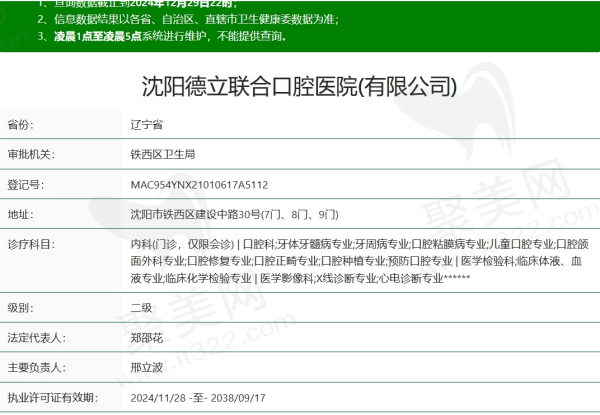Select registration number MAC954YNX21010617A5112
Viewport: 600px width, 415px height.
pyautogui.click(x=199, y=185)
